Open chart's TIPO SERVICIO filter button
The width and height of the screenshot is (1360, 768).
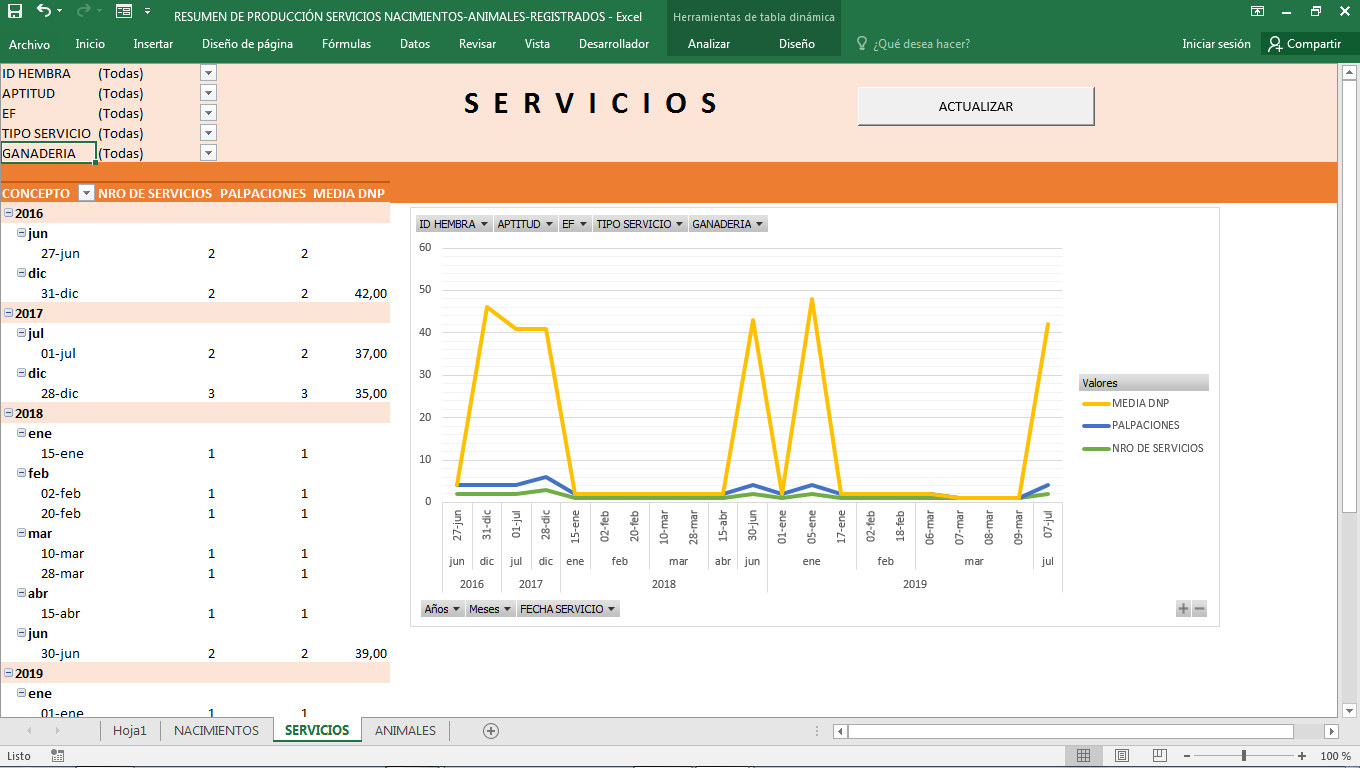(x=640, y=224)
